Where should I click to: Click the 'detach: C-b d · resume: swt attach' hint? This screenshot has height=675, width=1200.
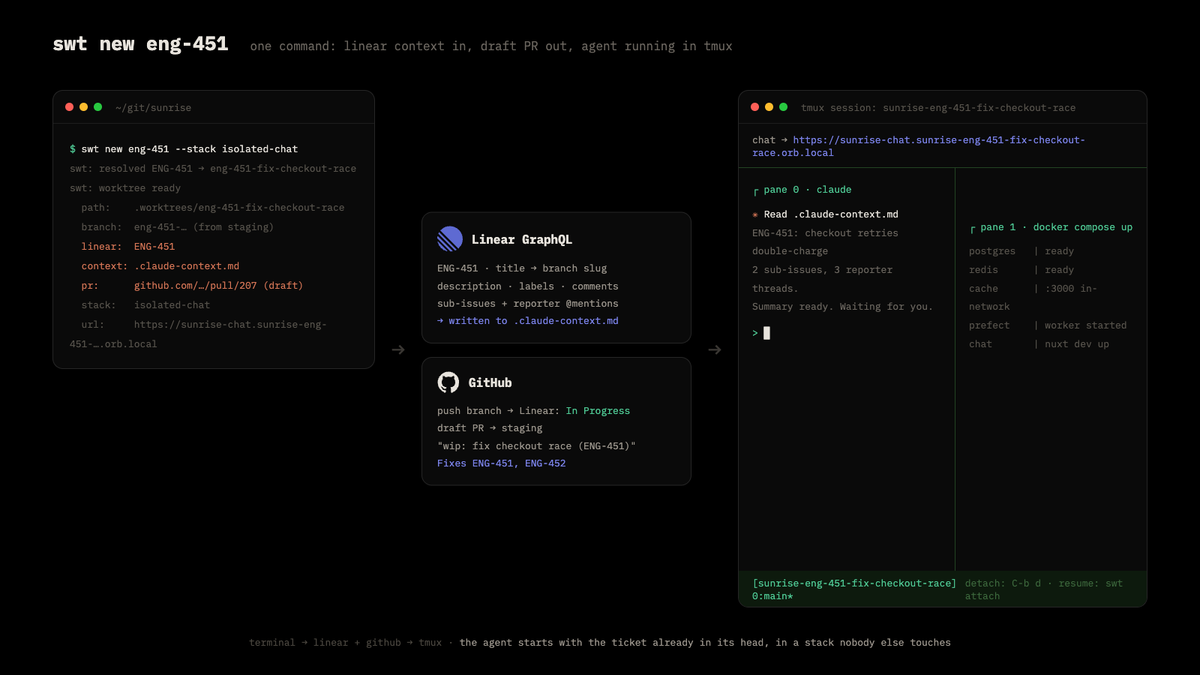point(1044,589)
